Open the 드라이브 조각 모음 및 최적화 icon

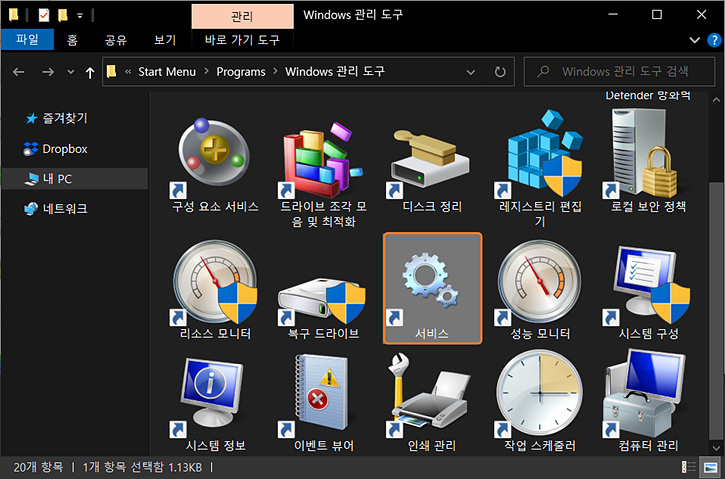(323, 158)
